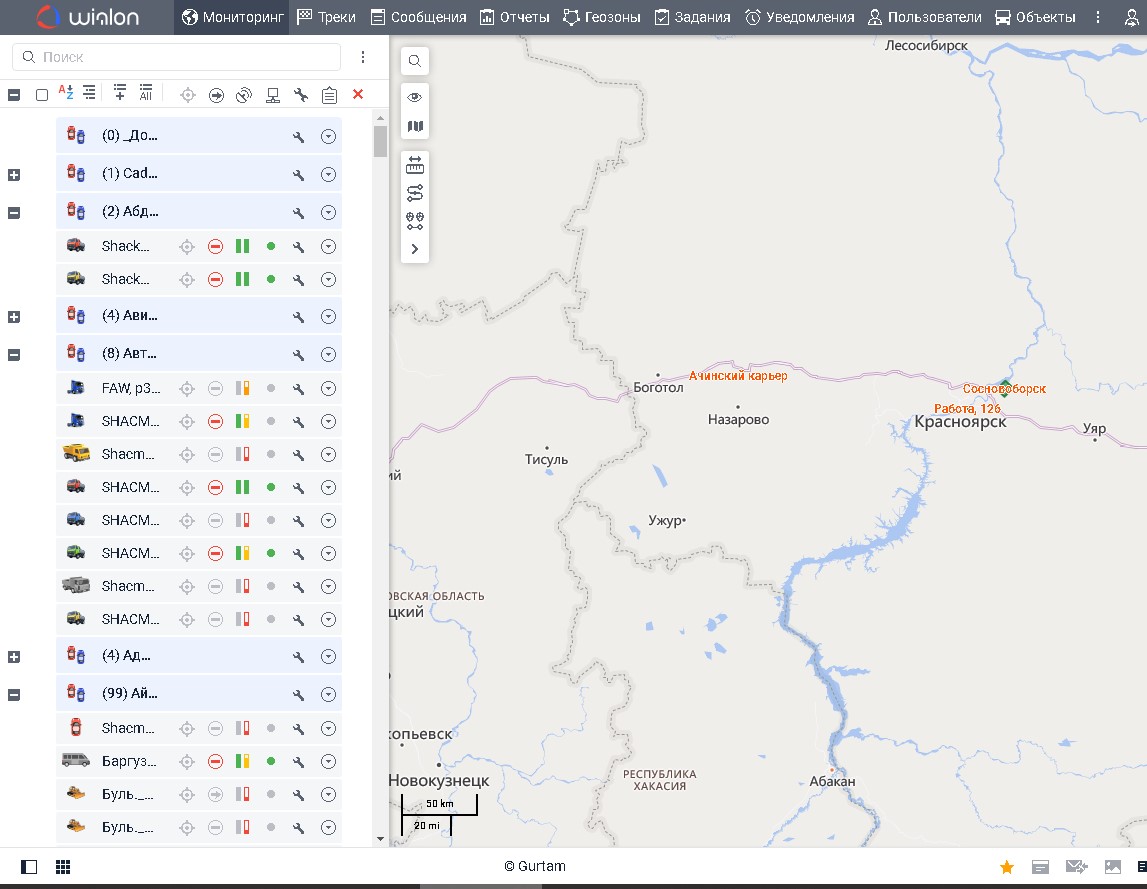Toggle the left panel layout icon at bottom

coord(29,867)
